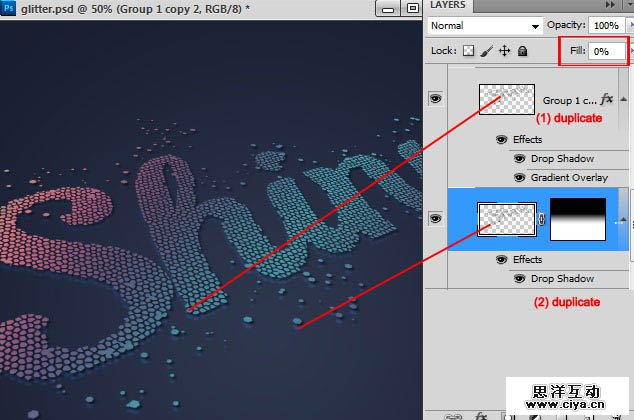The width and height of the screenshot is (634, 420).
Task: Toggle Lock position move icon
Action: 504,51
